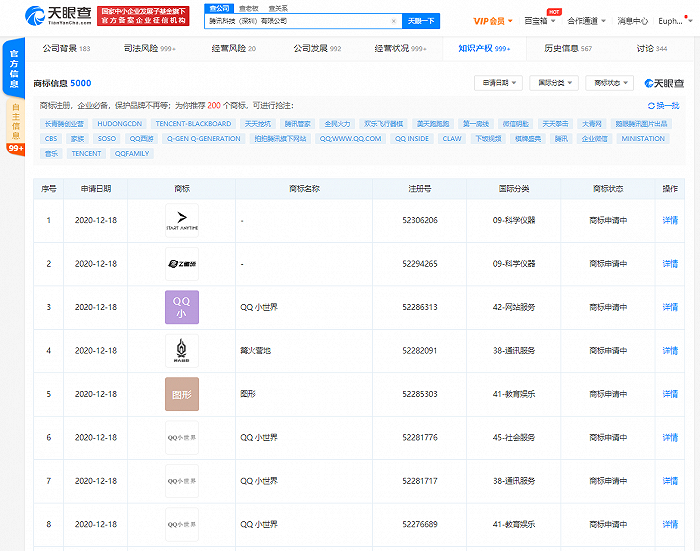
Task: Click the QQ;WWW.QQ.COM trademark tag
Action: 350,138
